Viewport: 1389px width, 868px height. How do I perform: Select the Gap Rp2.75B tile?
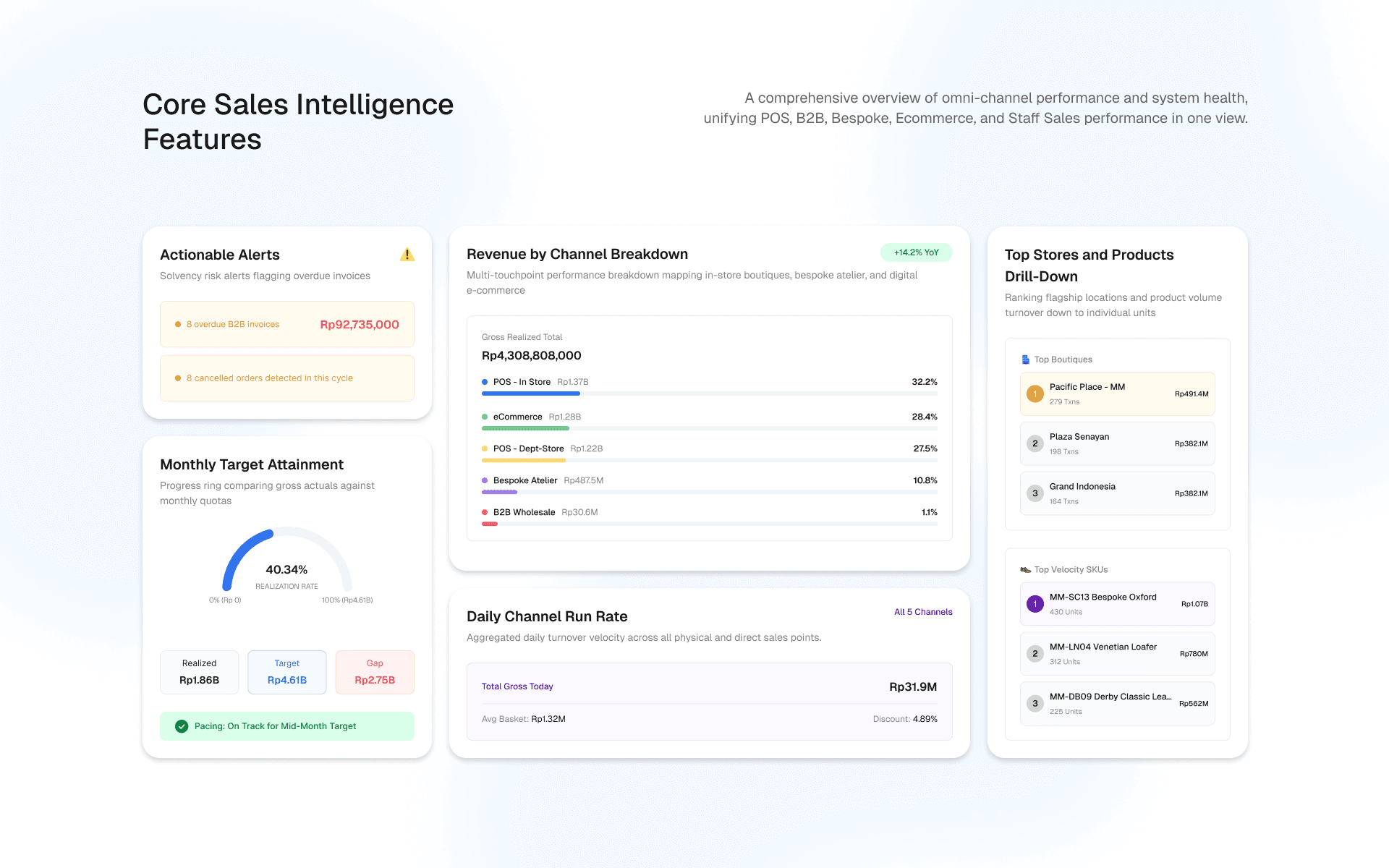click(x=375, y=672)
